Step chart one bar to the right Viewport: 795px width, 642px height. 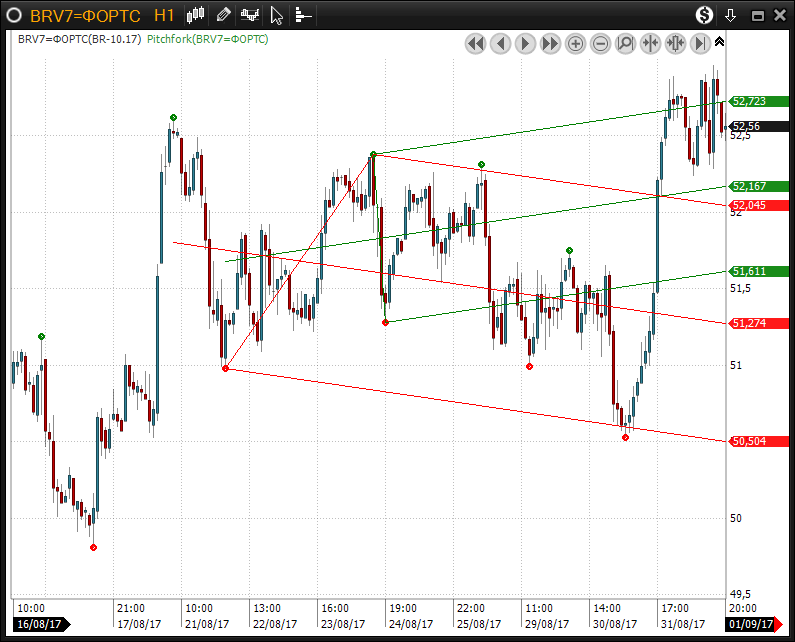click(525, 43)
